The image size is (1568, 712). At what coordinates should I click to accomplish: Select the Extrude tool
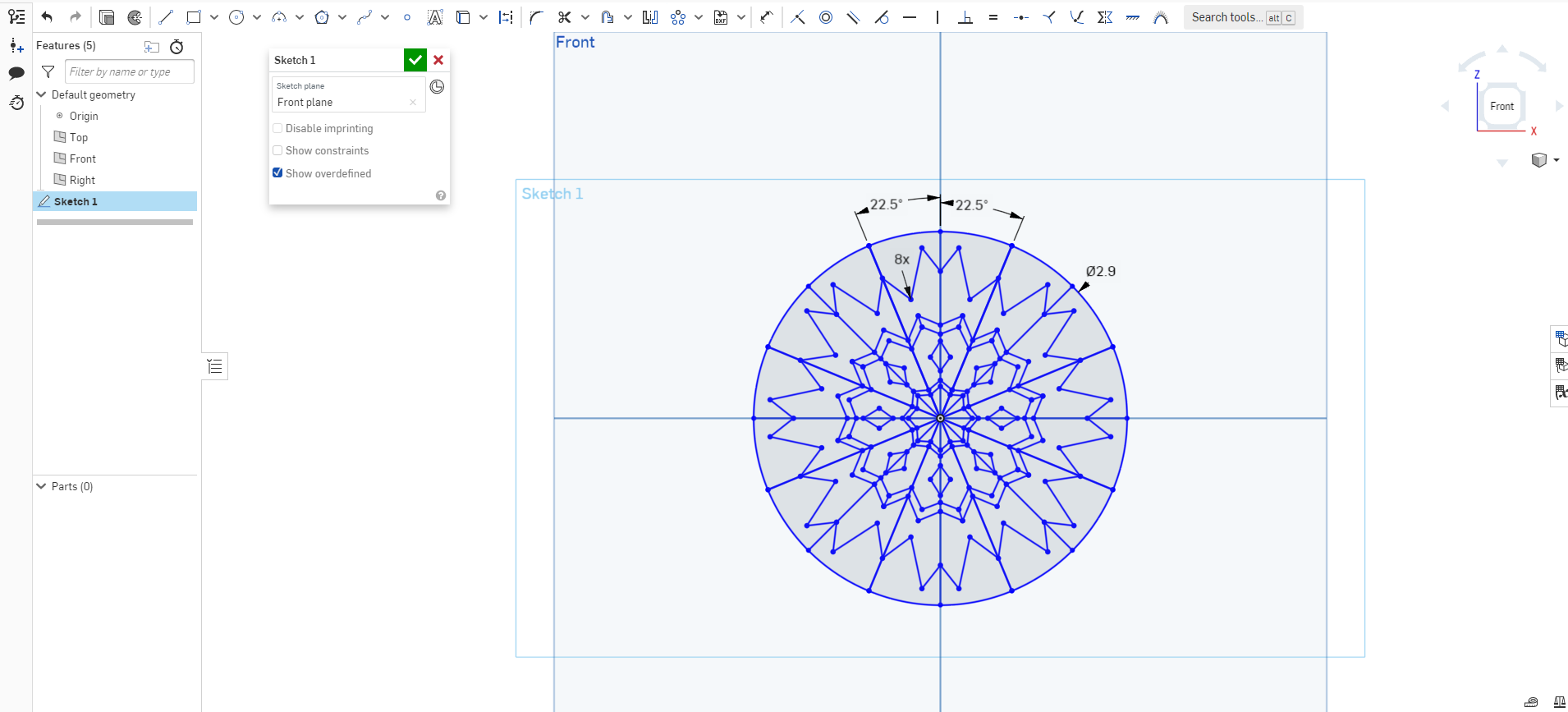click(107, 17)
